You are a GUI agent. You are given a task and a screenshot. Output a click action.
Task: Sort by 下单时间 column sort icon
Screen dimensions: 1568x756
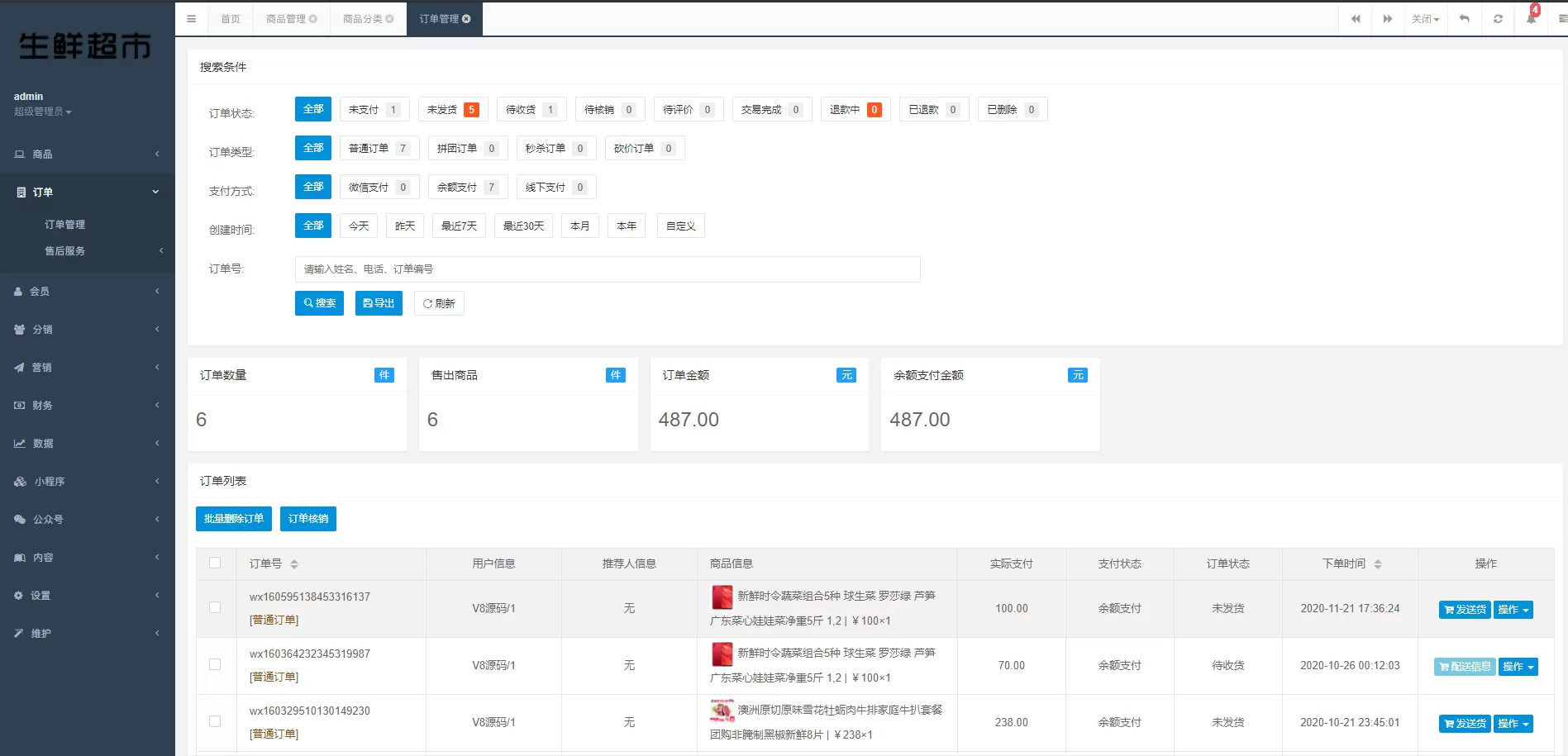1378,564
